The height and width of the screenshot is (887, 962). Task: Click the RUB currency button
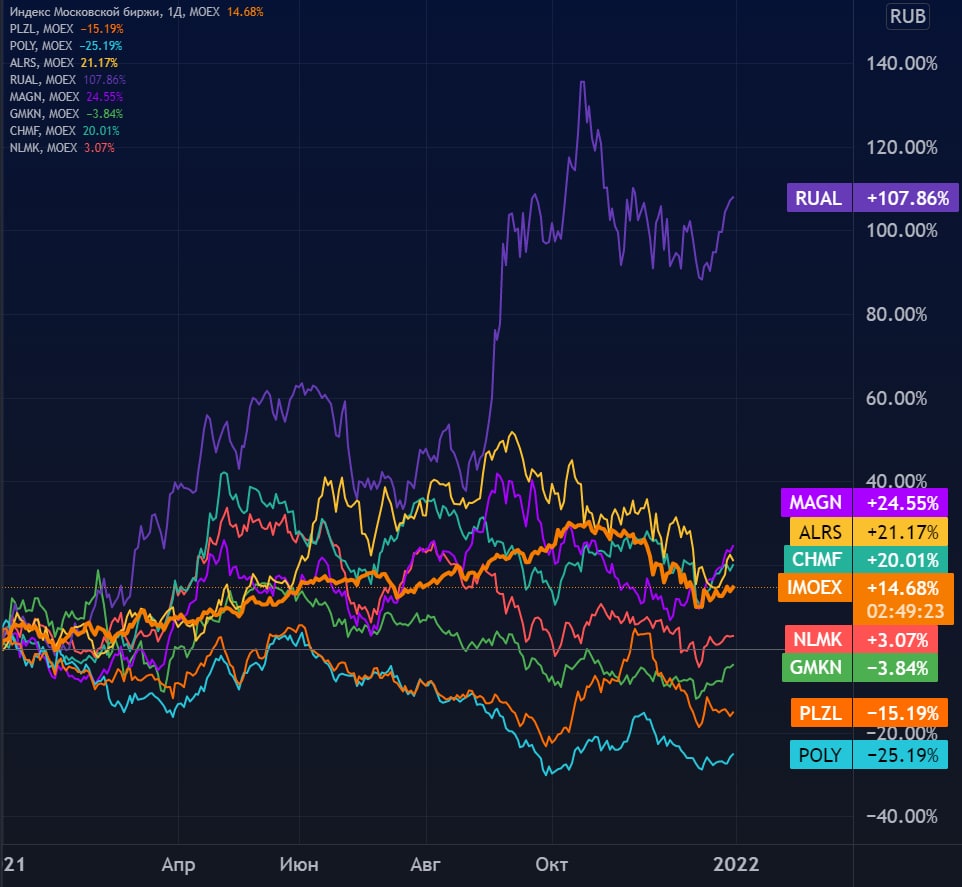(x=908, y=16)
